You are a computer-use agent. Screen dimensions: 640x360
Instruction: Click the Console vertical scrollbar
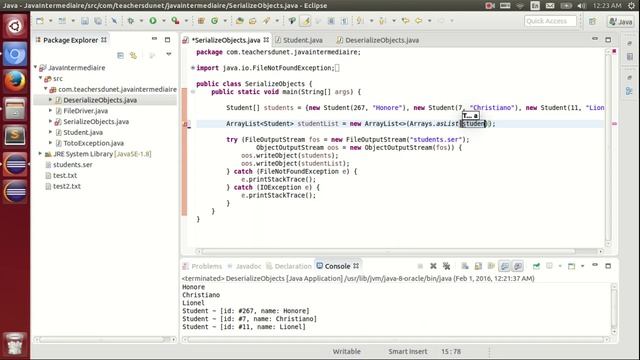pyautogui.click(x=614, y=309)
